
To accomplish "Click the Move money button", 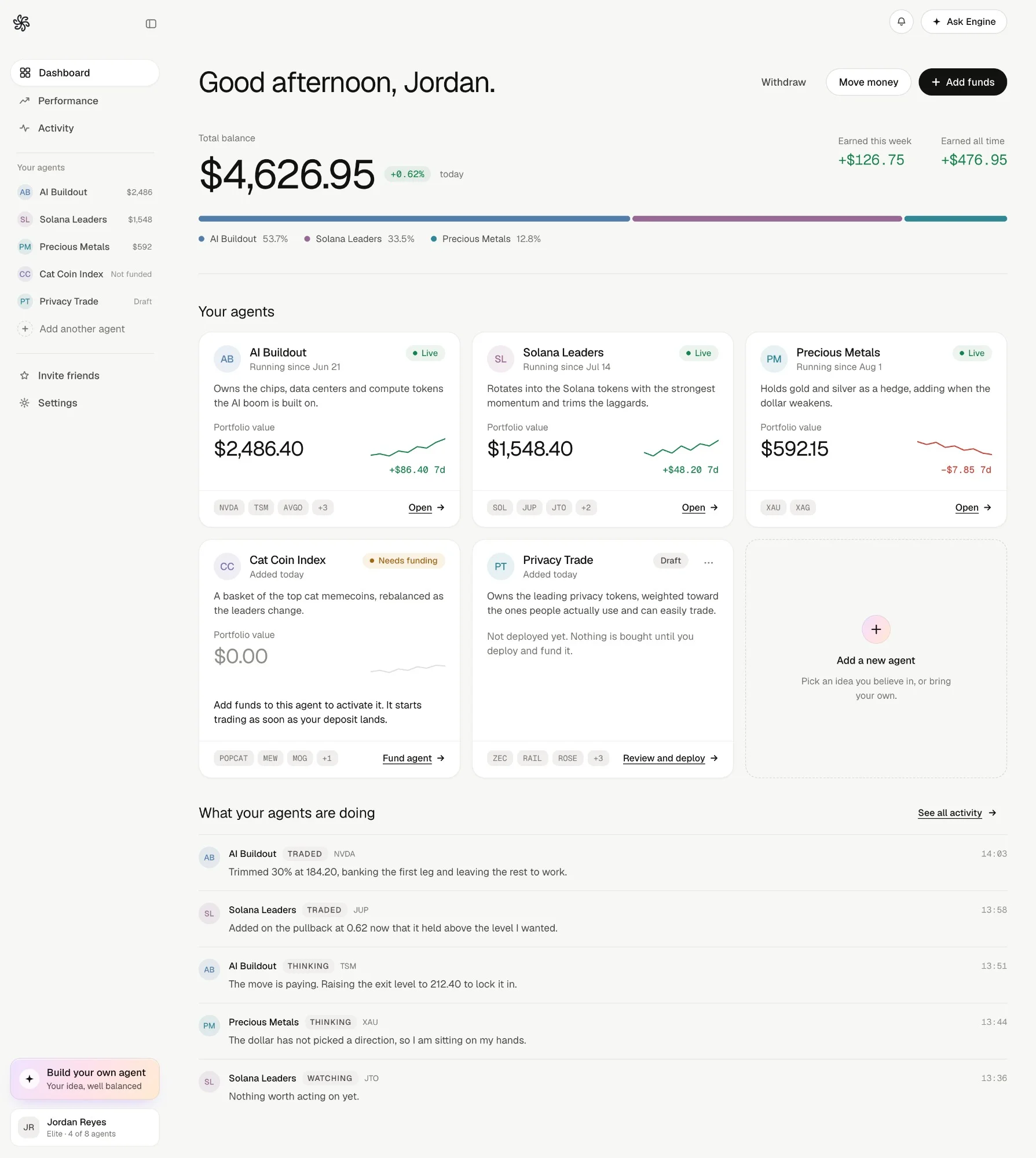I will (868, 82).
